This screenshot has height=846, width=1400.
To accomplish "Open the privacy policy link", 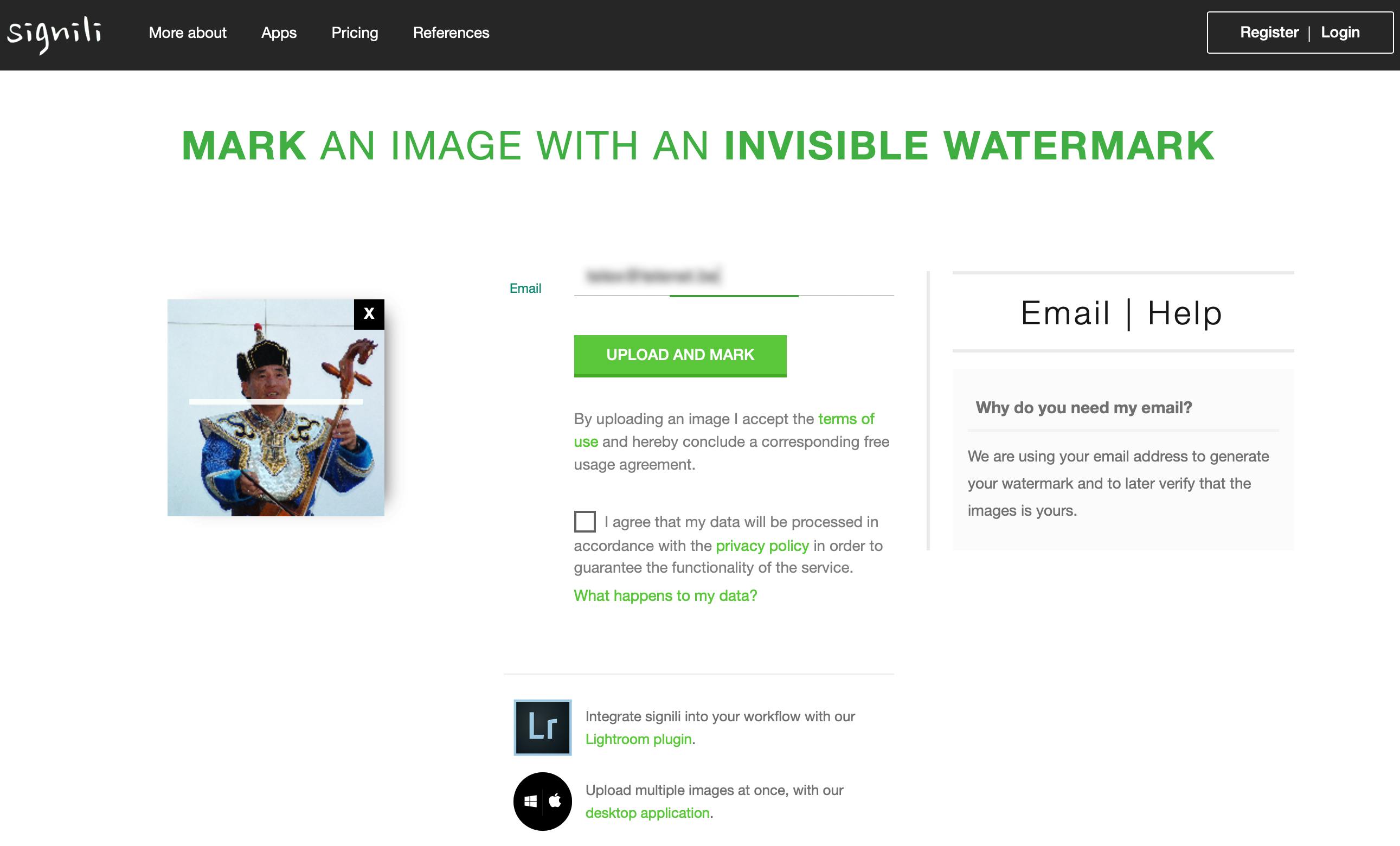I will coord(762,546).
